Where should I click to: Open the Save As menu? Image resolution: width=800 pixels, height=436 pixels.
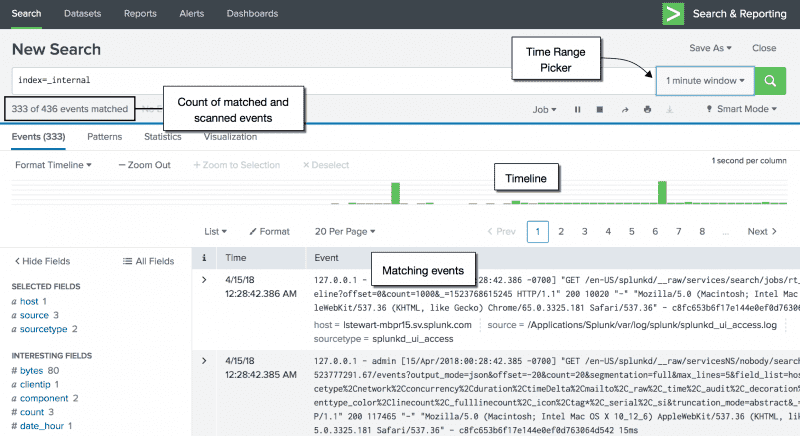(710, 48)
